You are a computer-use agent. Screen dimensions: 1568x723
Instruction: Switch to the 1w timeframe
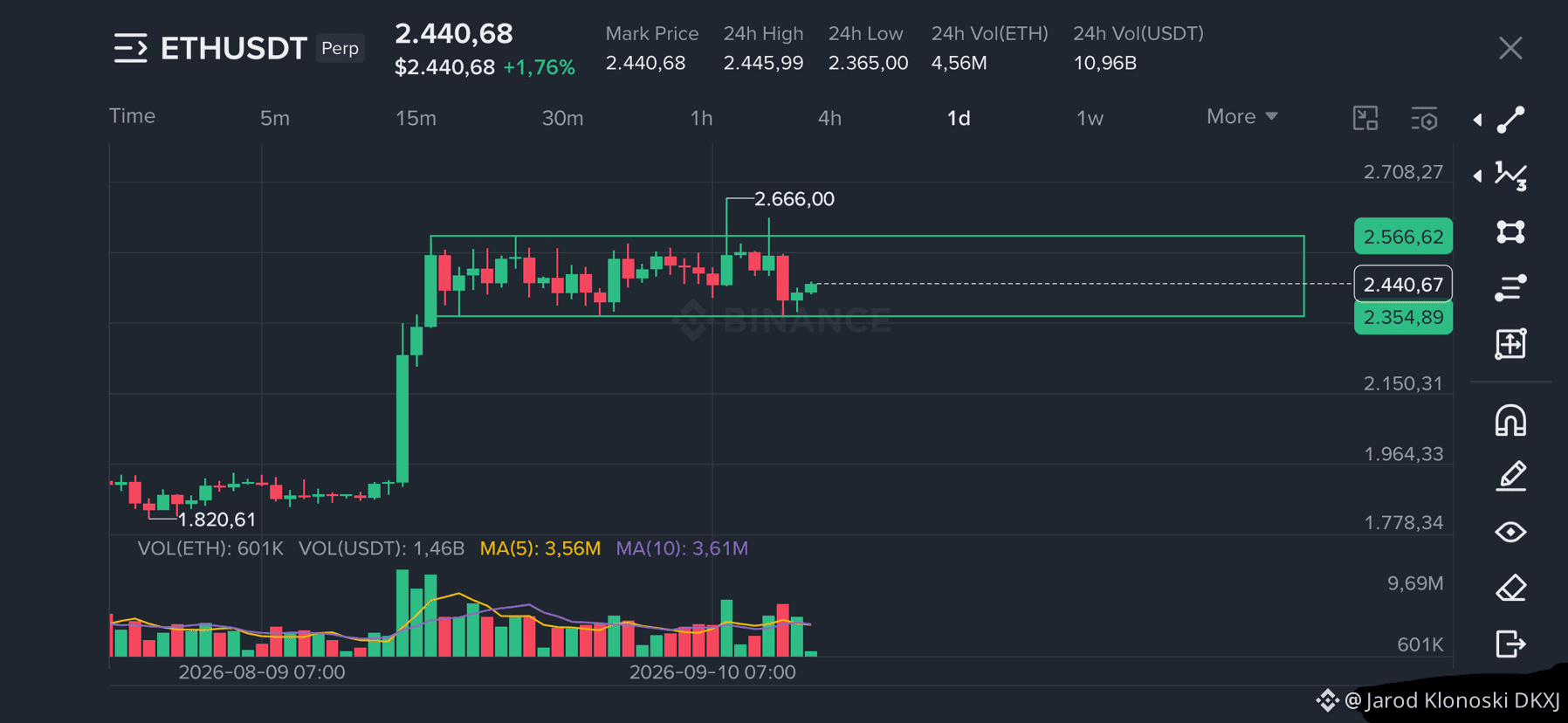1090,118
